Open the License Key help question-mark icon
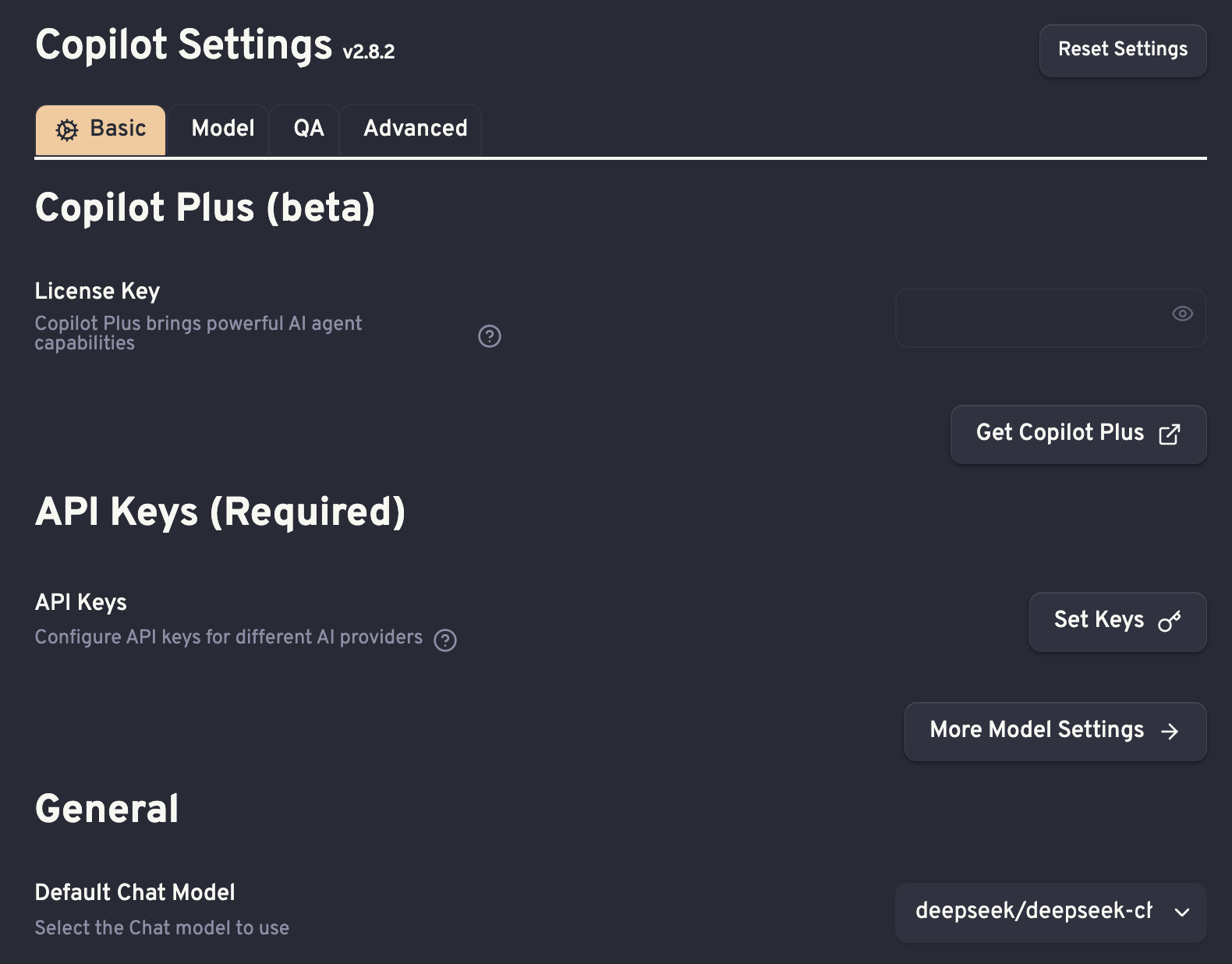Screen dimensions: 1232x964 (490, 336)
